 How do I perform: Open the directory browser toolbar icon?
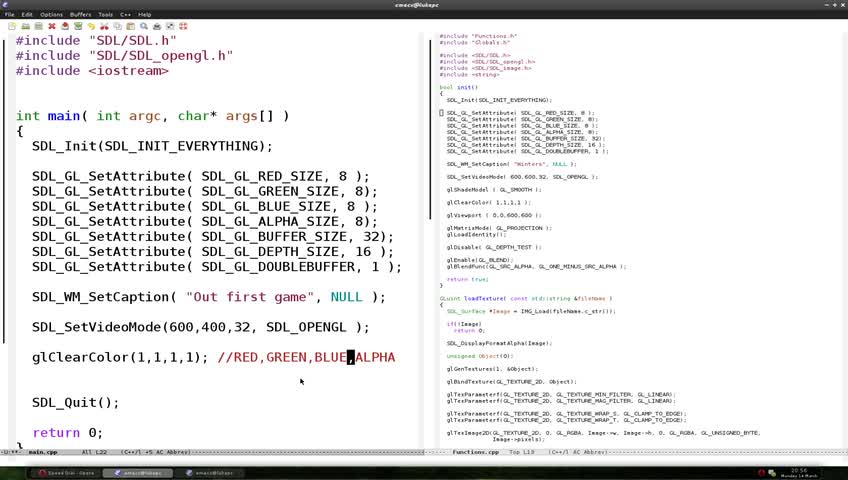(38, 26)
